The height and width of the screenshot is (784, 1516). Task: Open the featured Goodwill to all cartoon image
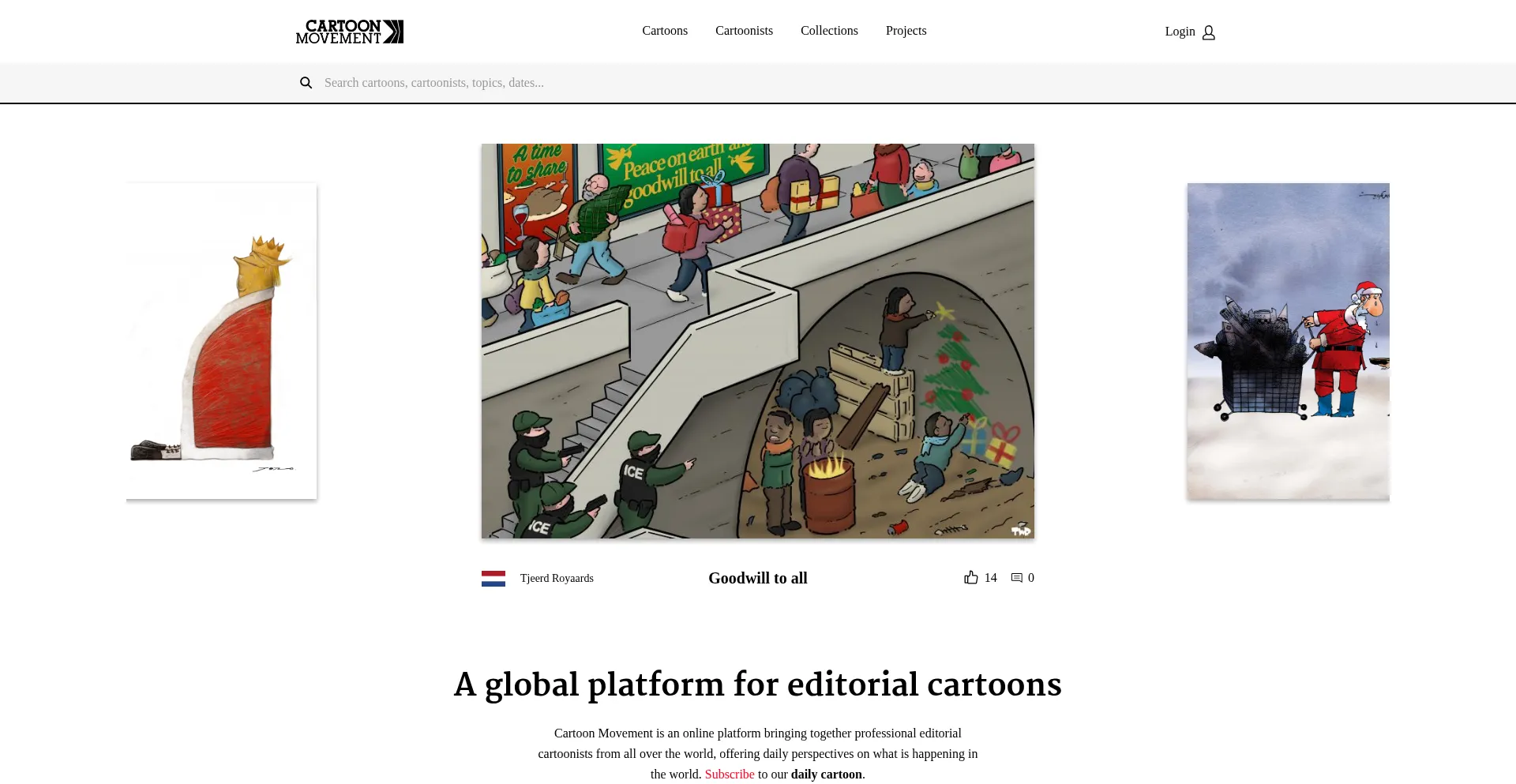[x=757, y=341]
